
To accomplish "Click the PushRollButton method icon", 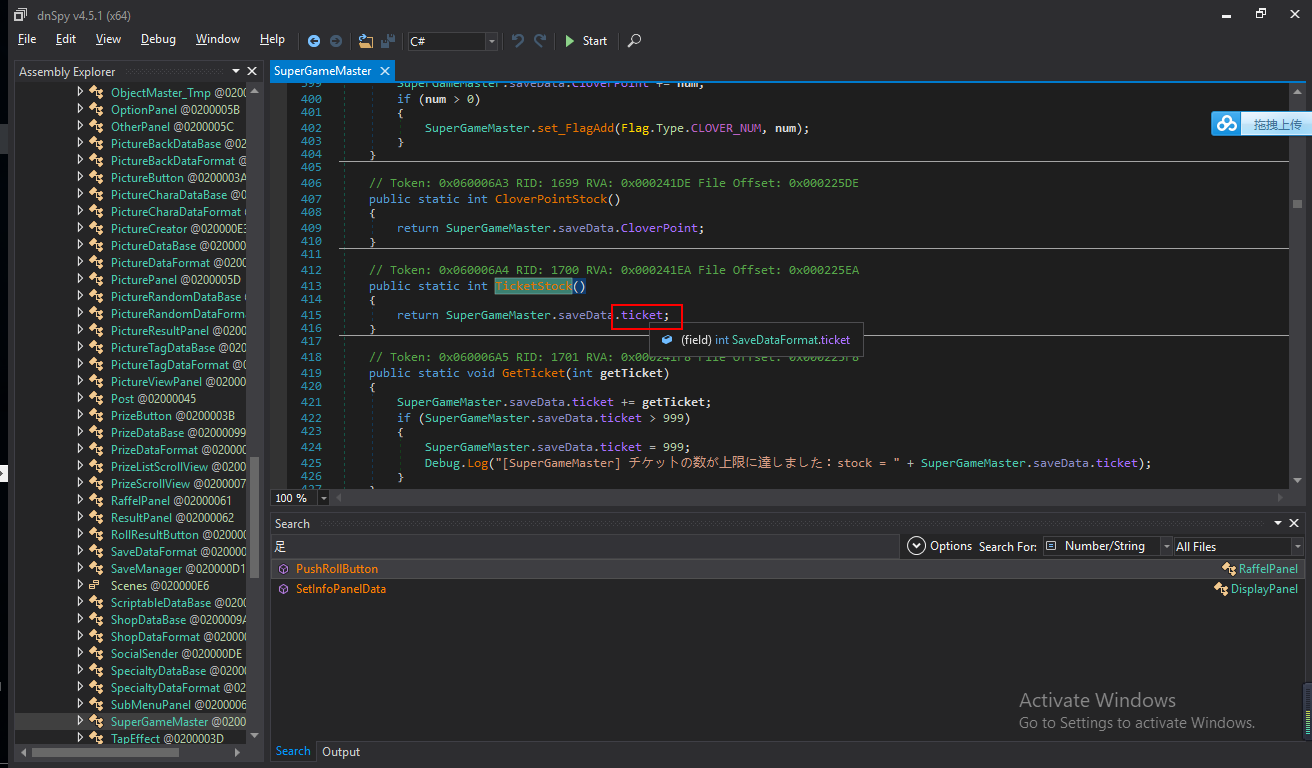I will coord(284,568).
